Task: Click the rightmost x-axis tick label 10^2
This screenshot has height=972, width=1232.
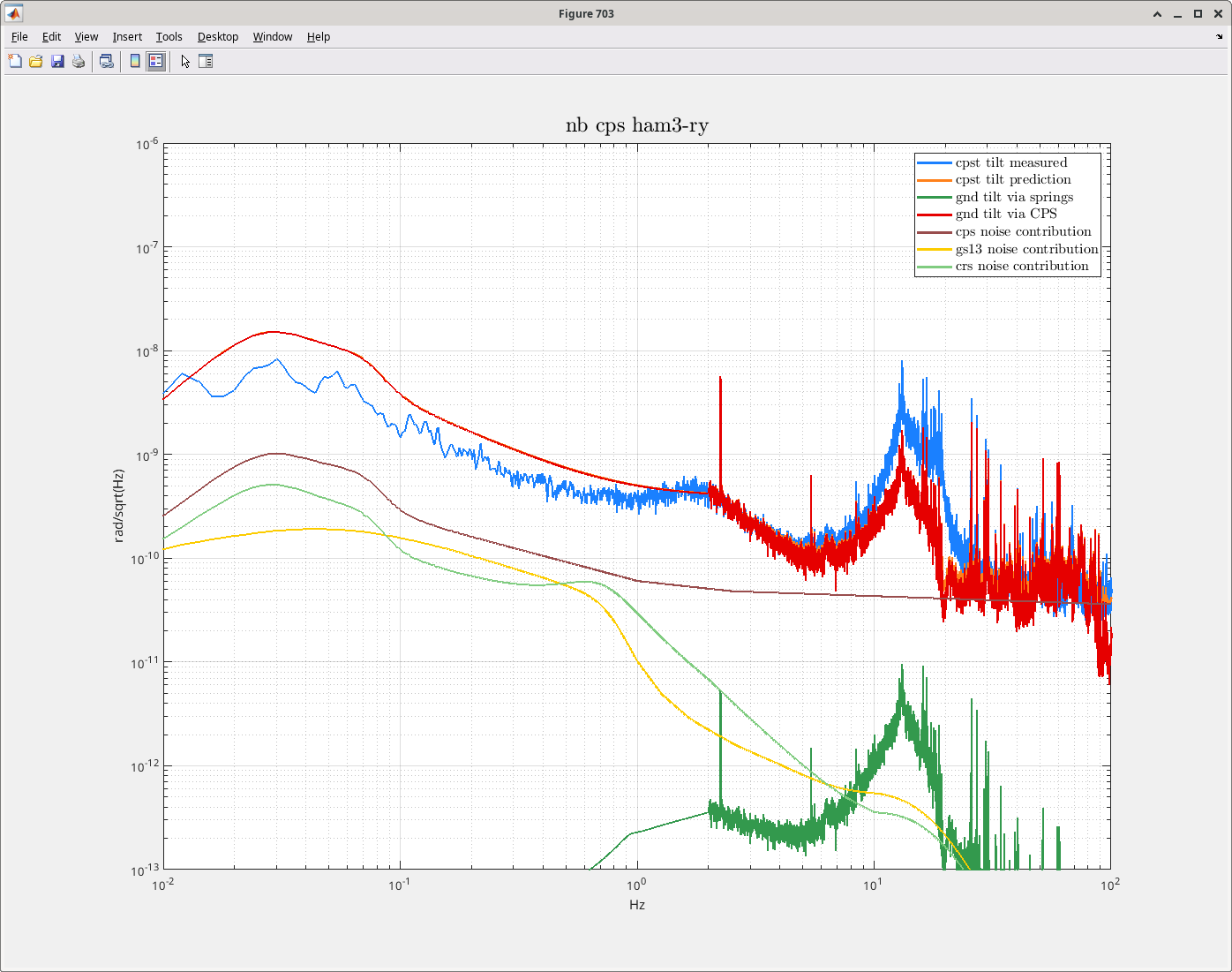Action: pyautogui.click(x=1109, y=885)
